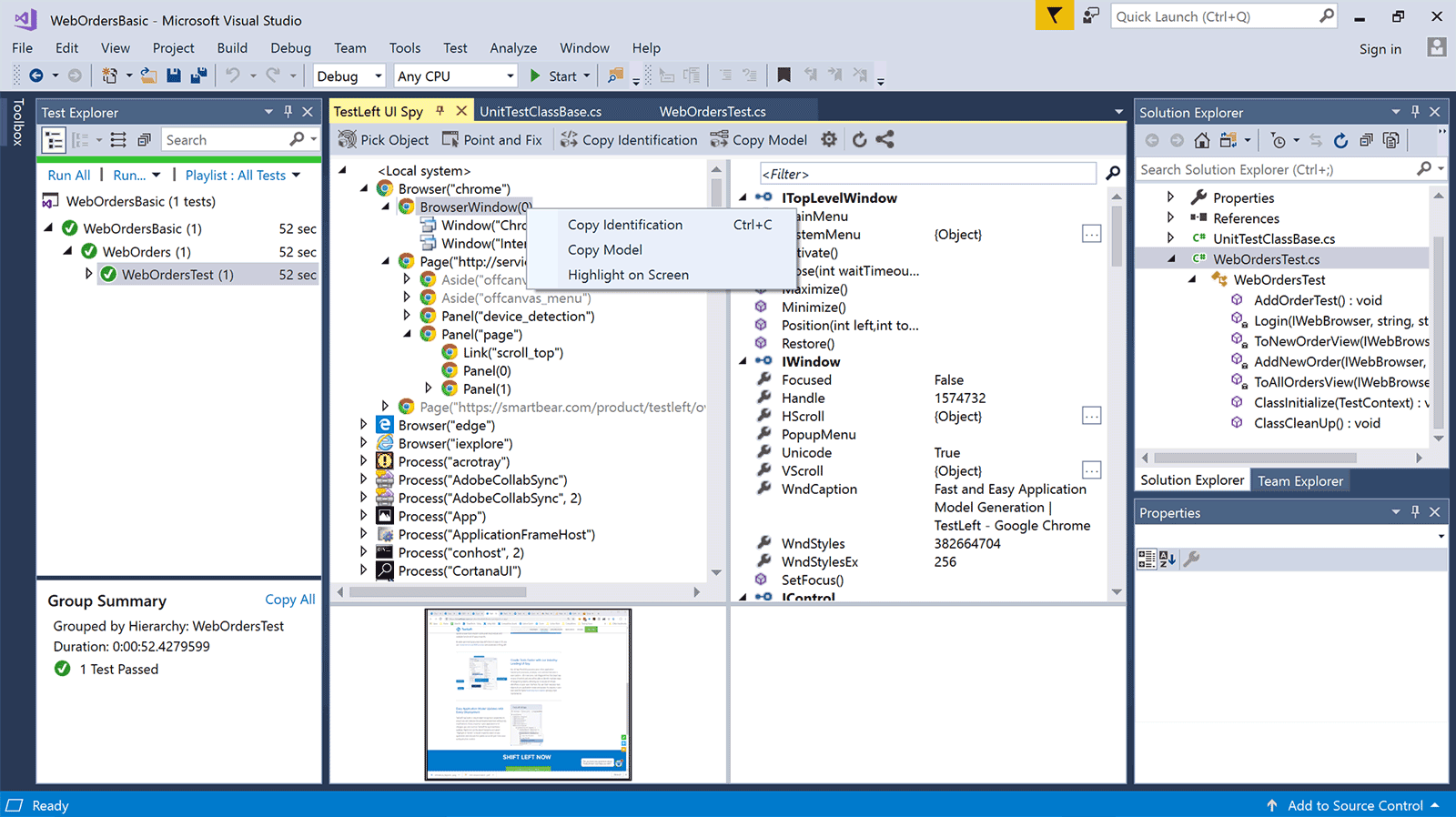Click the Point and Fix tool
Screen dimensions: 1456x817
click(x=491, y=139)
